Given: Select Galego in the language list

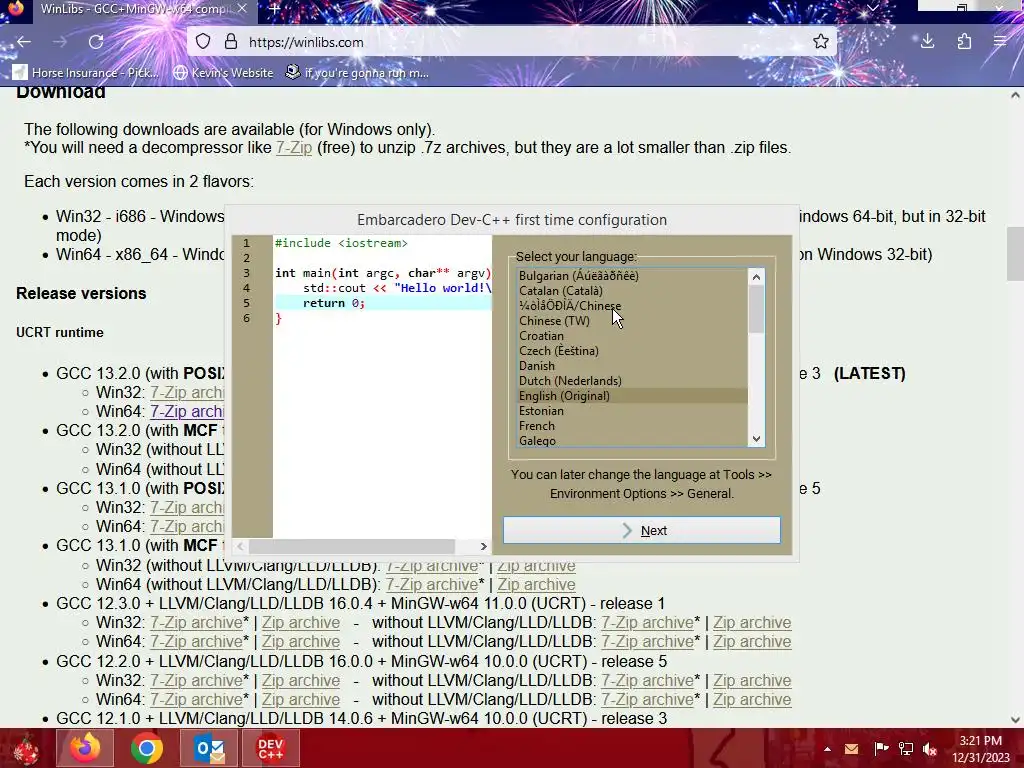Looking at the screenshot, I should (632, 441).
